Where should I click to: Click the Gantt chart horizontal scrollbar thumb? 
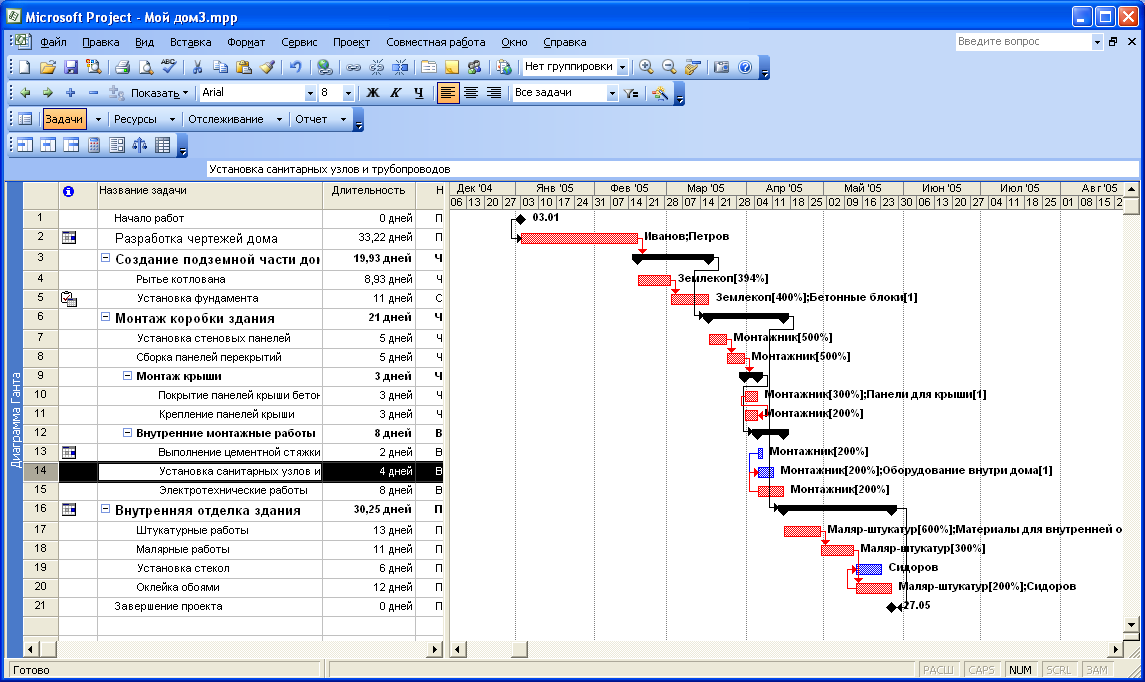click(x=519, y=649)
